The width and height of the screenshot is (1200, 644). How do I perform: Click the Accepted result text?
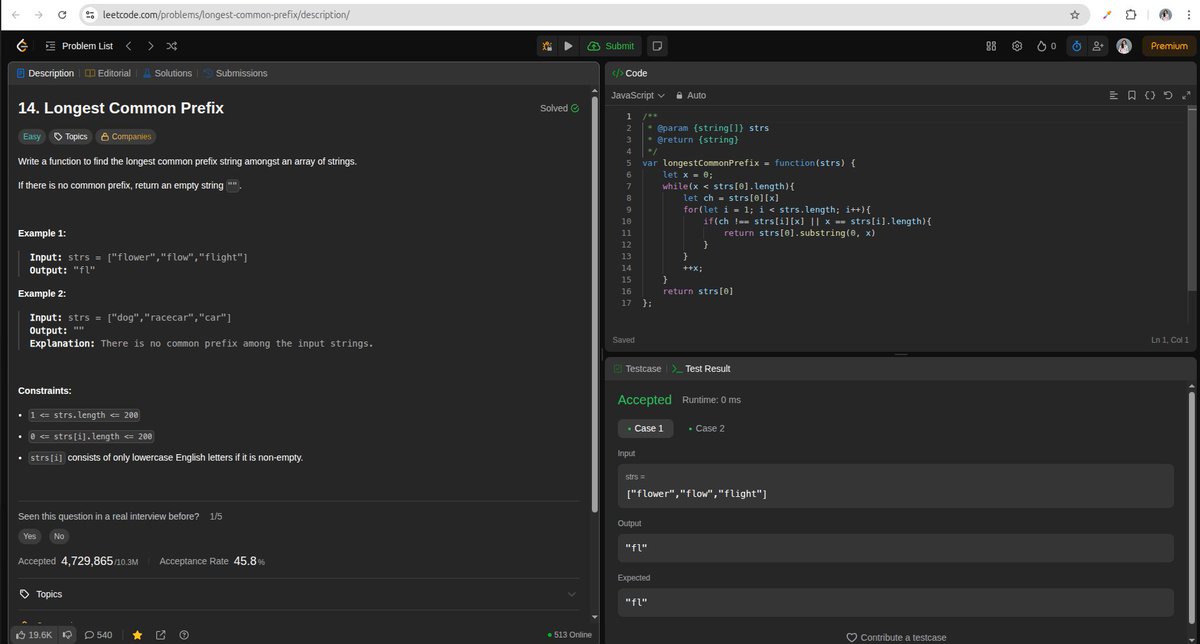point(644,400)
